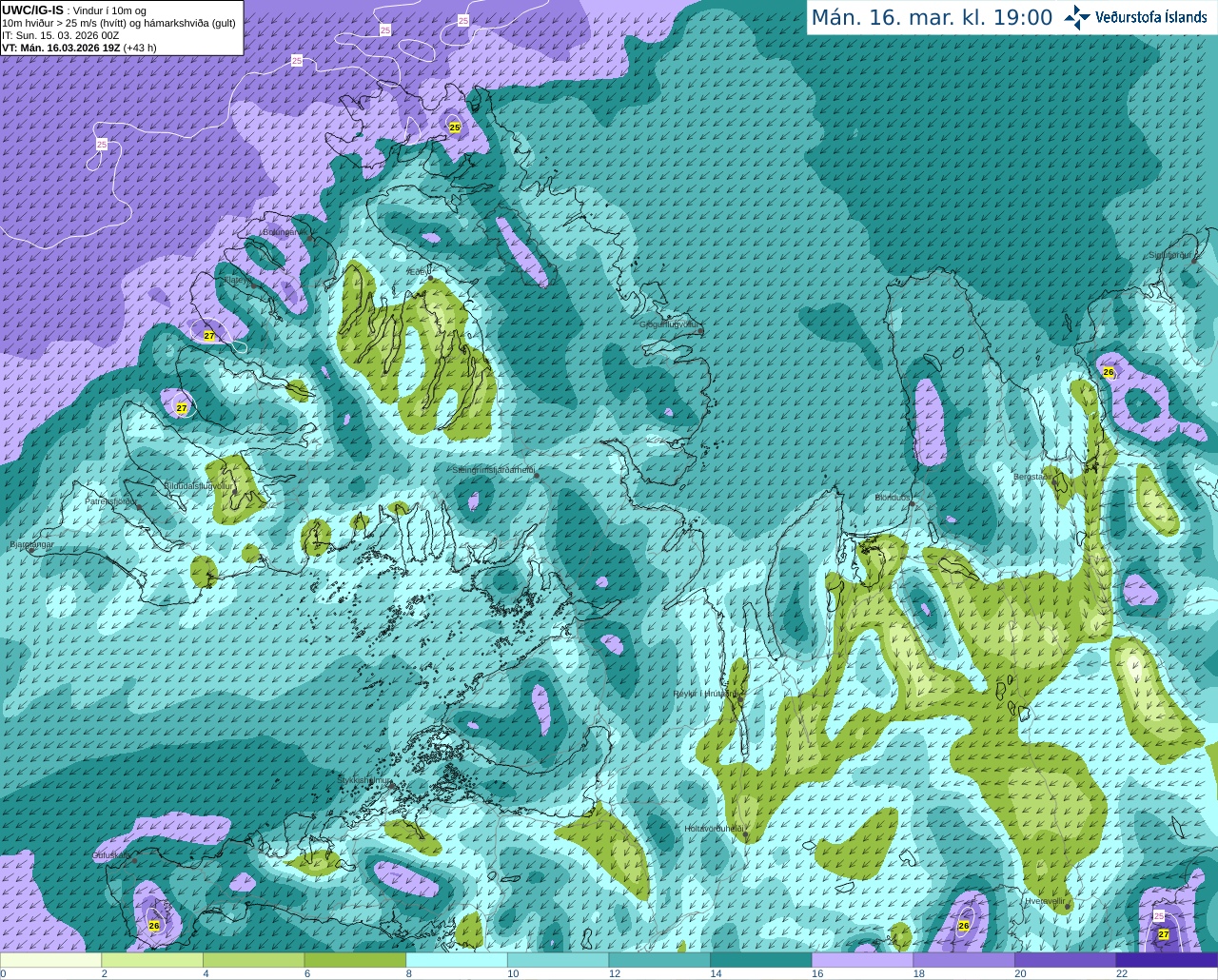This screenshot has height=980, width=1218.
Task: Click the yellow 26 gust marker near Gufuskálar
Action: tap(154, 925)
